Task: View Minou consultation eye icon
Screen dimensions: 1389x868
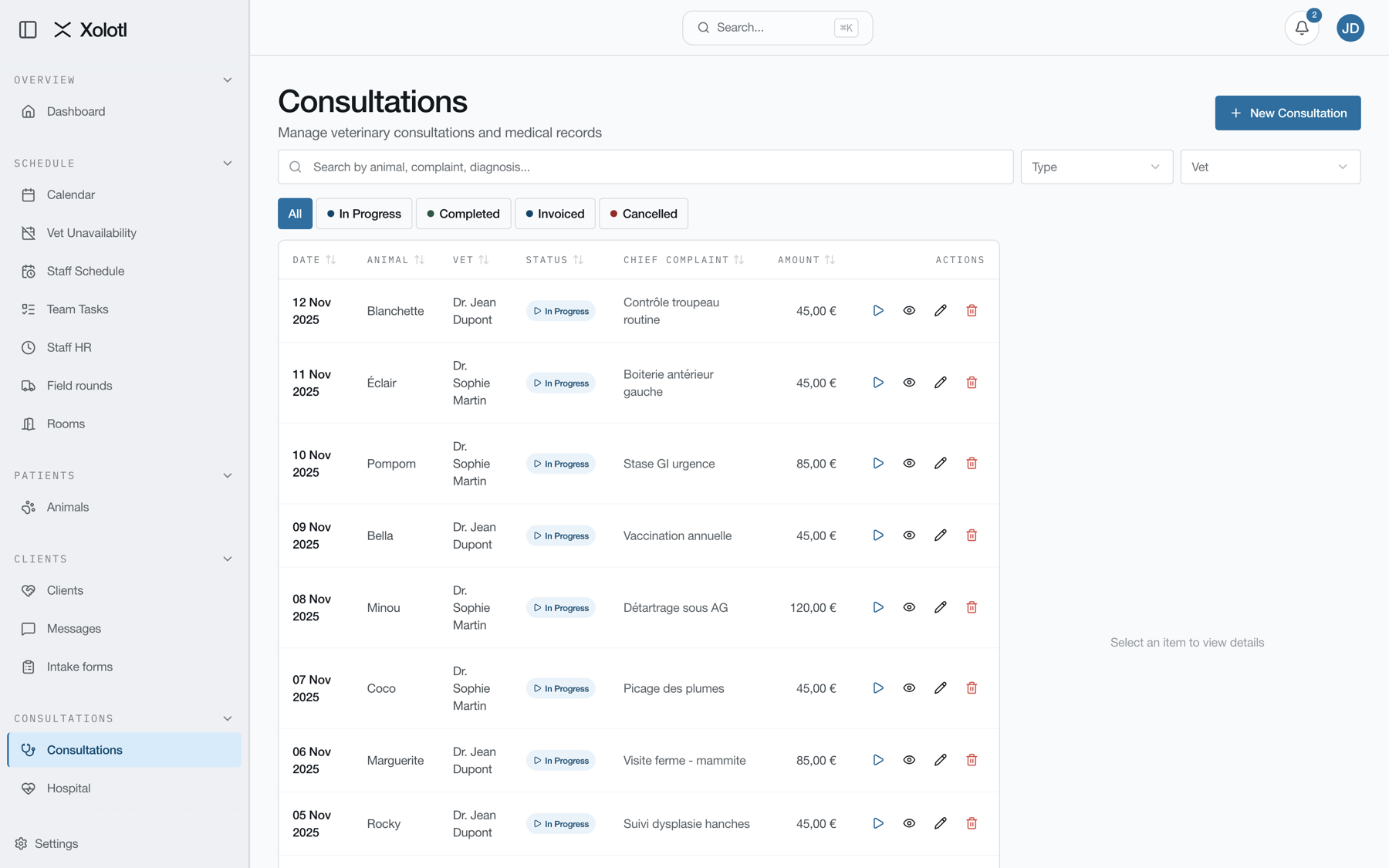Action: (x=909, y=607)
